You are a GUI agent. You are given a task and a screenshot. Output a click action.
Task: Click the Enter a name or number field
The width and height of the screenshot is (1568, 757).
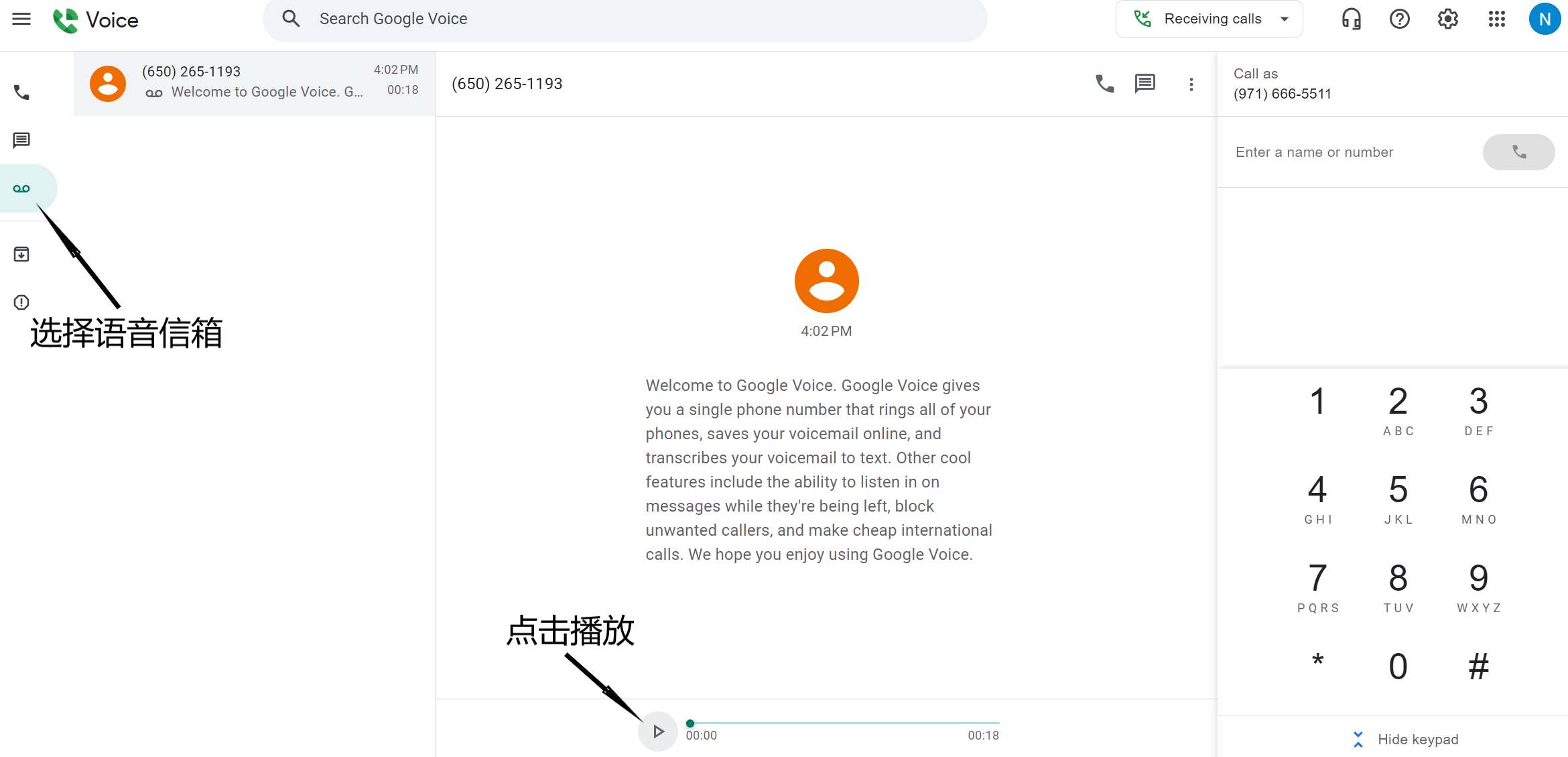coord(1354,152)
